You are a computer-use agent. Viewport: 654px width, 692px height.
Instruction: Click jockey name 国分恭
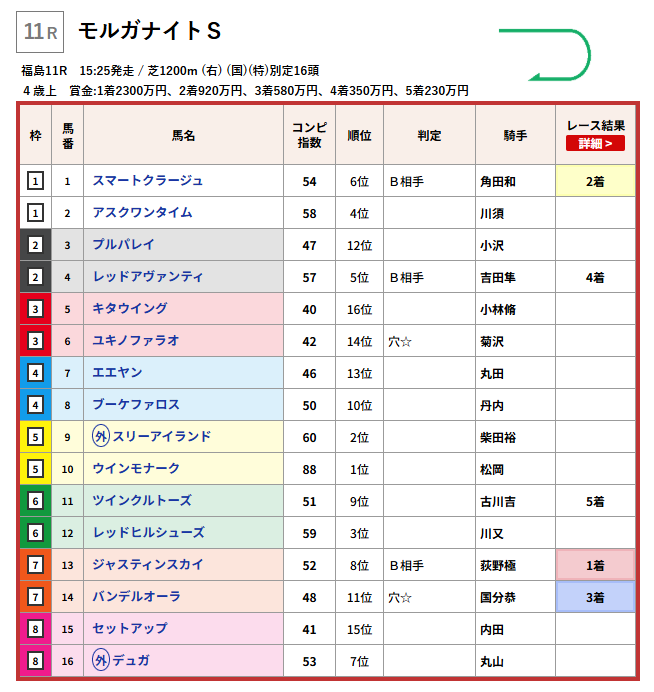click(498, 598)
